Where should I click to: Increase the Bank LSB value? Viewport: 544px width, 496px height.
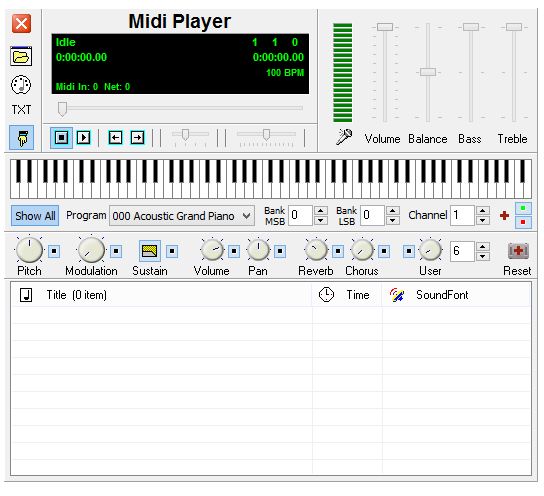[x=393, y=211]
